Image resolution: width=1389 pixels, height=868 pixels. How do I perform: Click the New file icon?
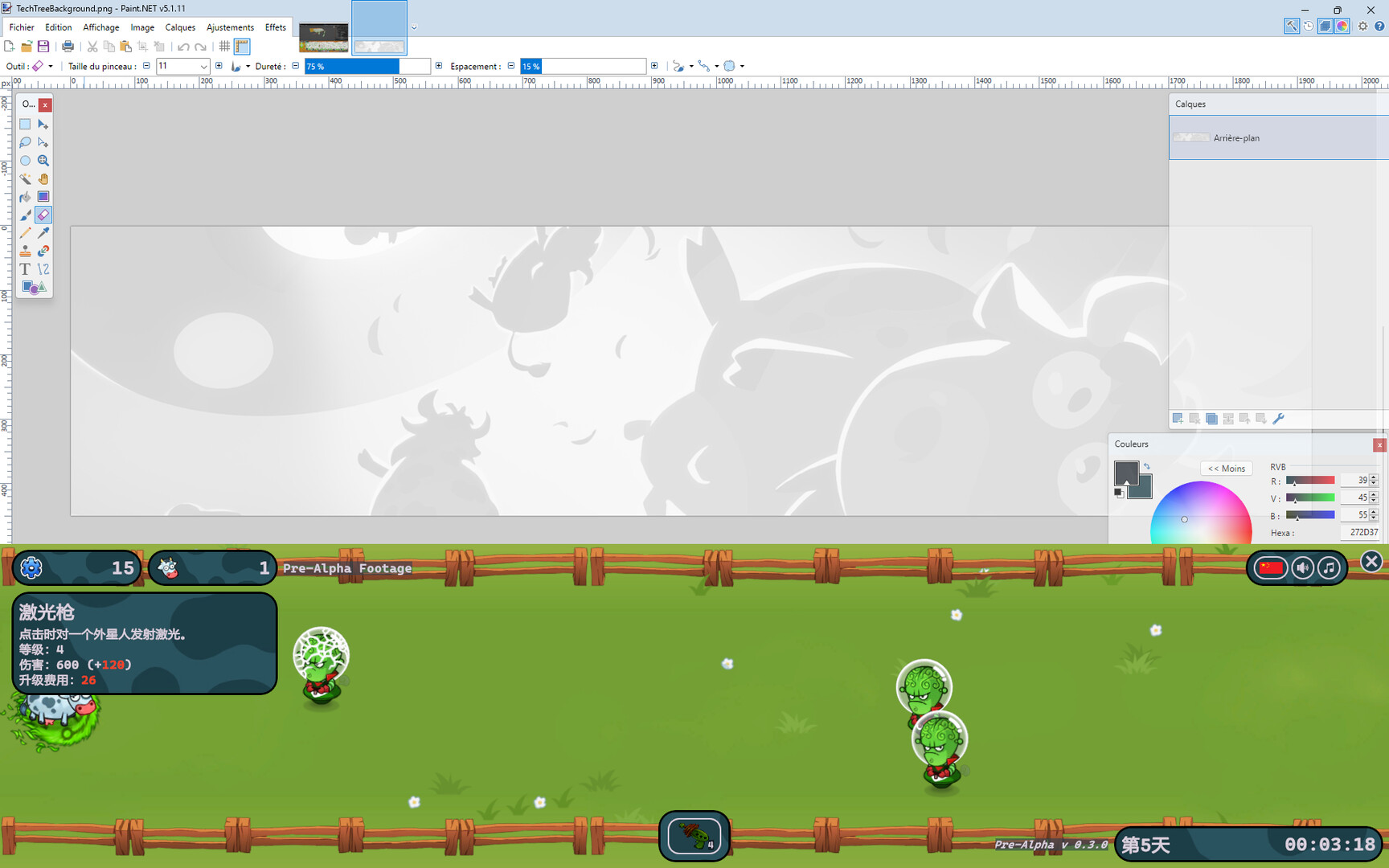click(x=10, y=47)
